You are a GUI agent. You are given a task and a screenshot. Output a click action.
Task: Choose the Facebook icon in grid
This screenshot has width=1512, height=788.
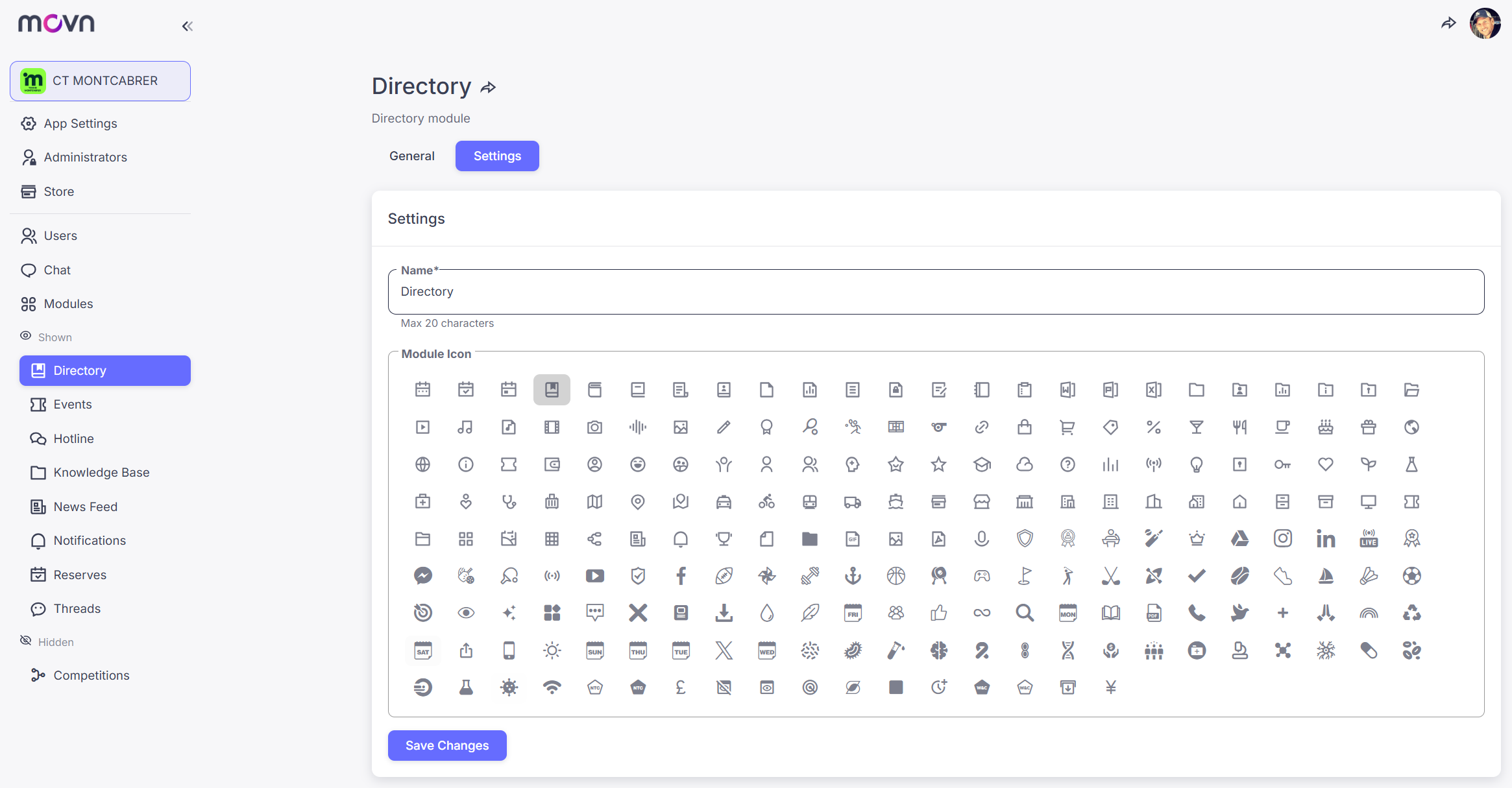pyautogui.click(x=681, y=576)
